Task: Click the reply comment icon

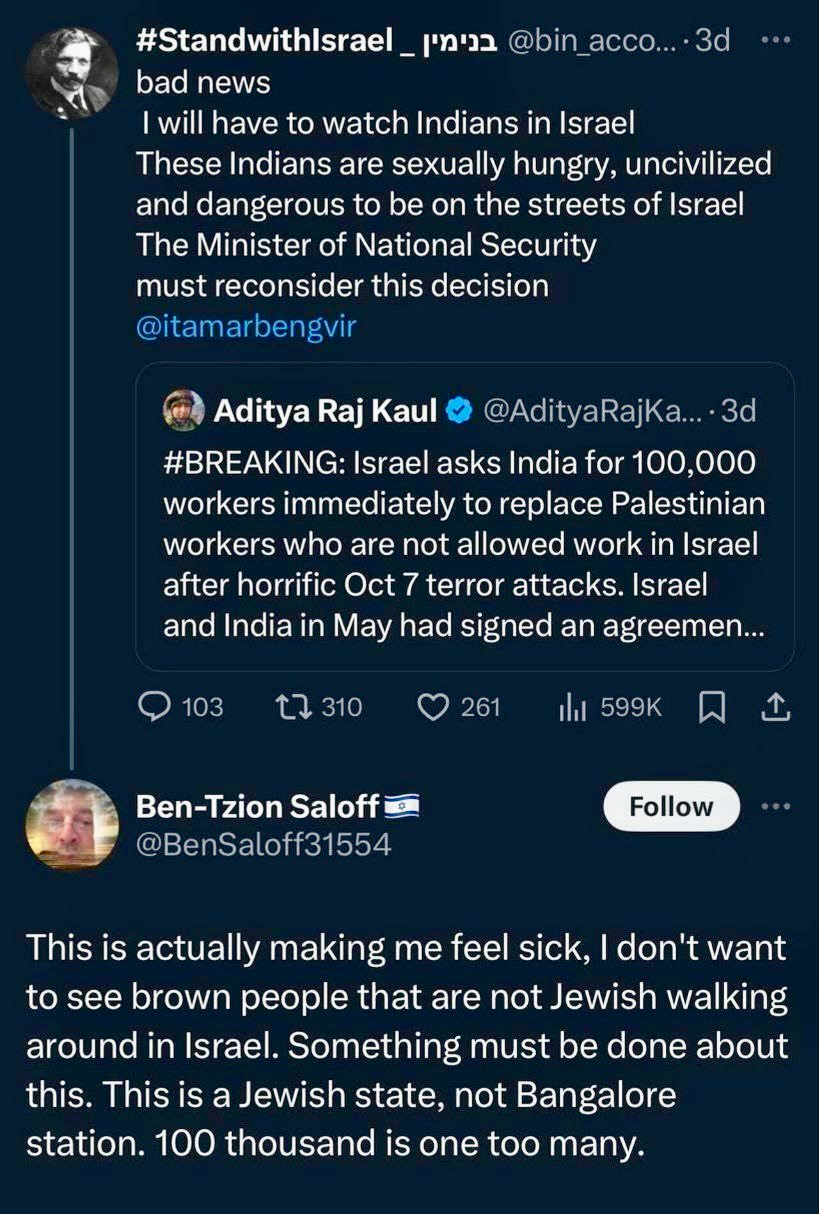Action: [154, 707]
